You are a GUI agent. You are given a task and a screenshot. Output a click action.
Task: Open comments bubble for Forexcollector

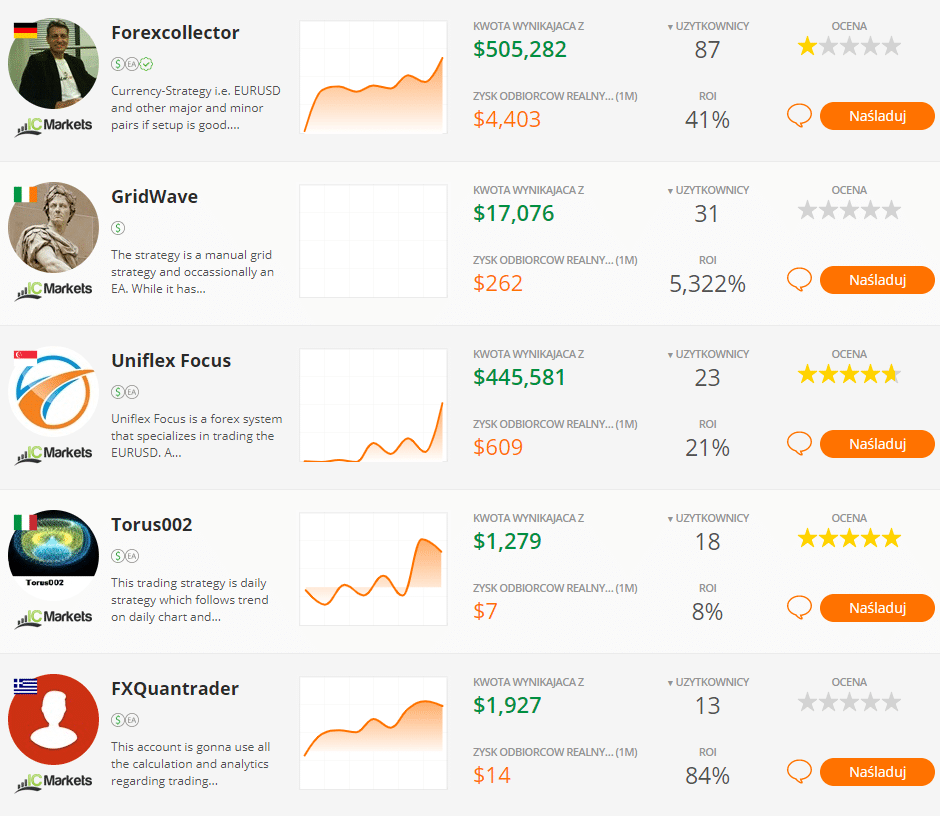799,116
